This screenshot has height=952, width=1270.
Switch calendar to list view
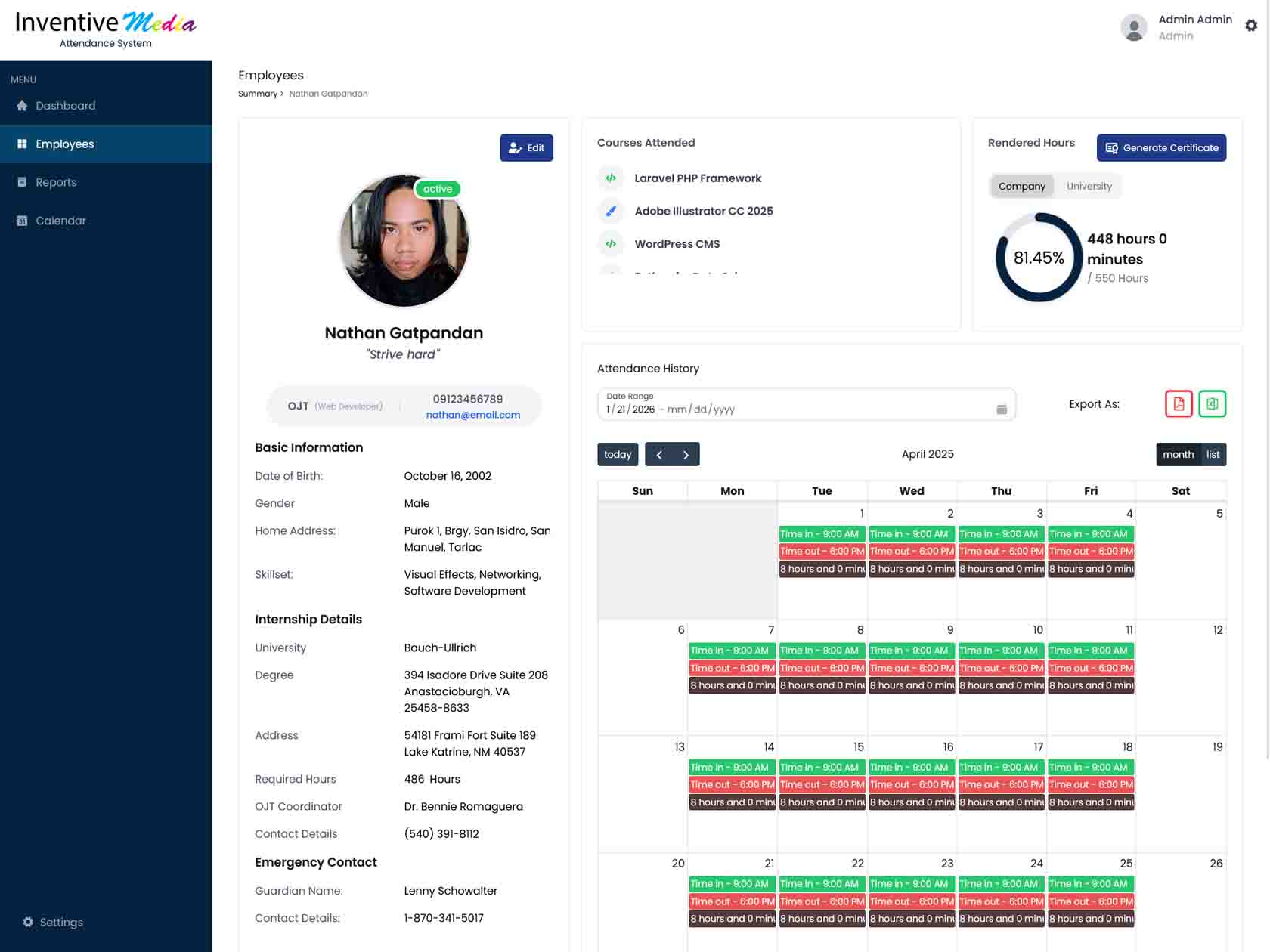1213,454
